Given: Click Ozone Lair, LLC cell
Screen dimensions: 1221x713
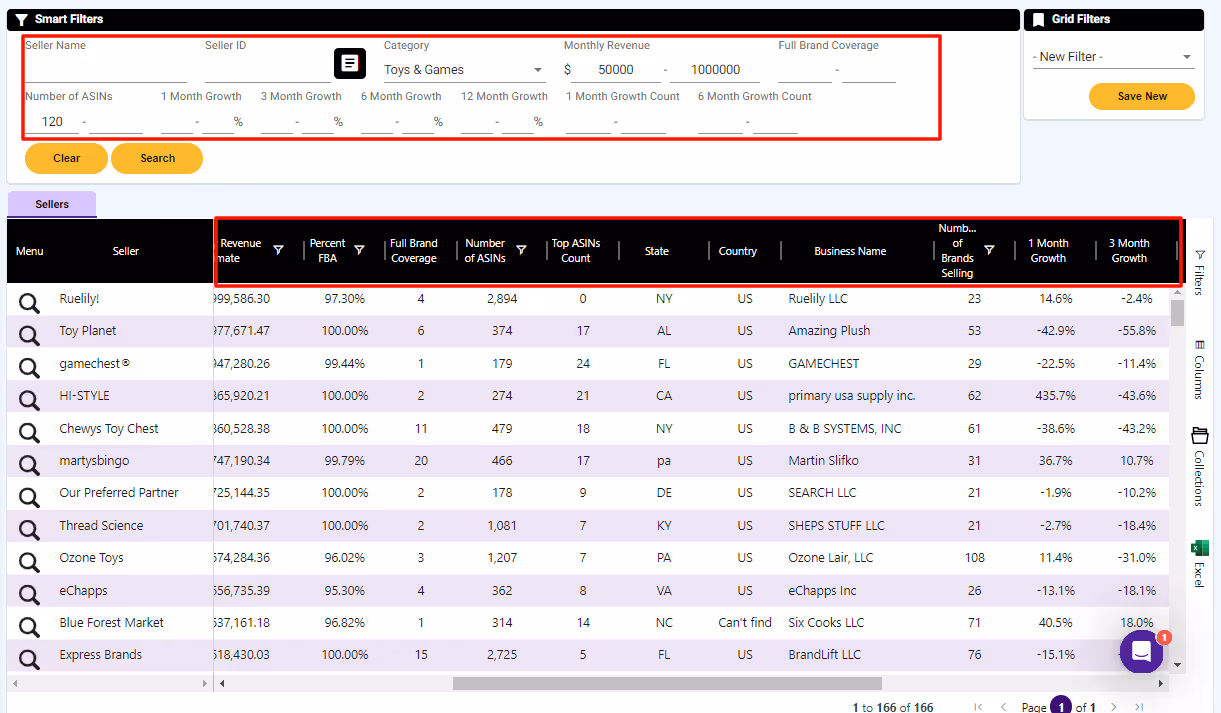Looking at the screenshot, I should (x=831, y=558).
